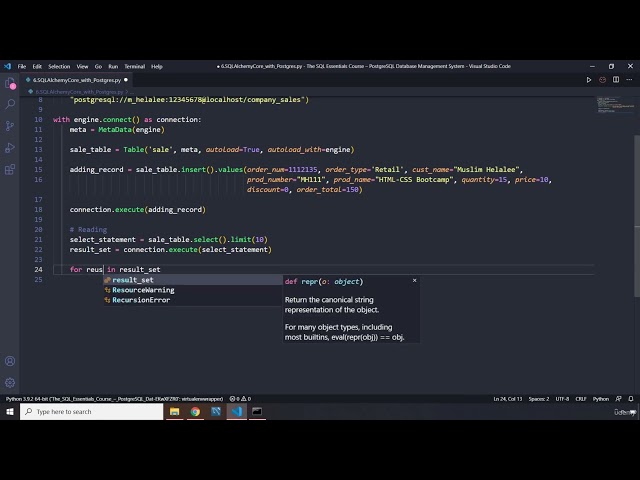This screenshot has height=480, width=640.
Task: Open notifications bell in status bar
Action: click(631, 399)
